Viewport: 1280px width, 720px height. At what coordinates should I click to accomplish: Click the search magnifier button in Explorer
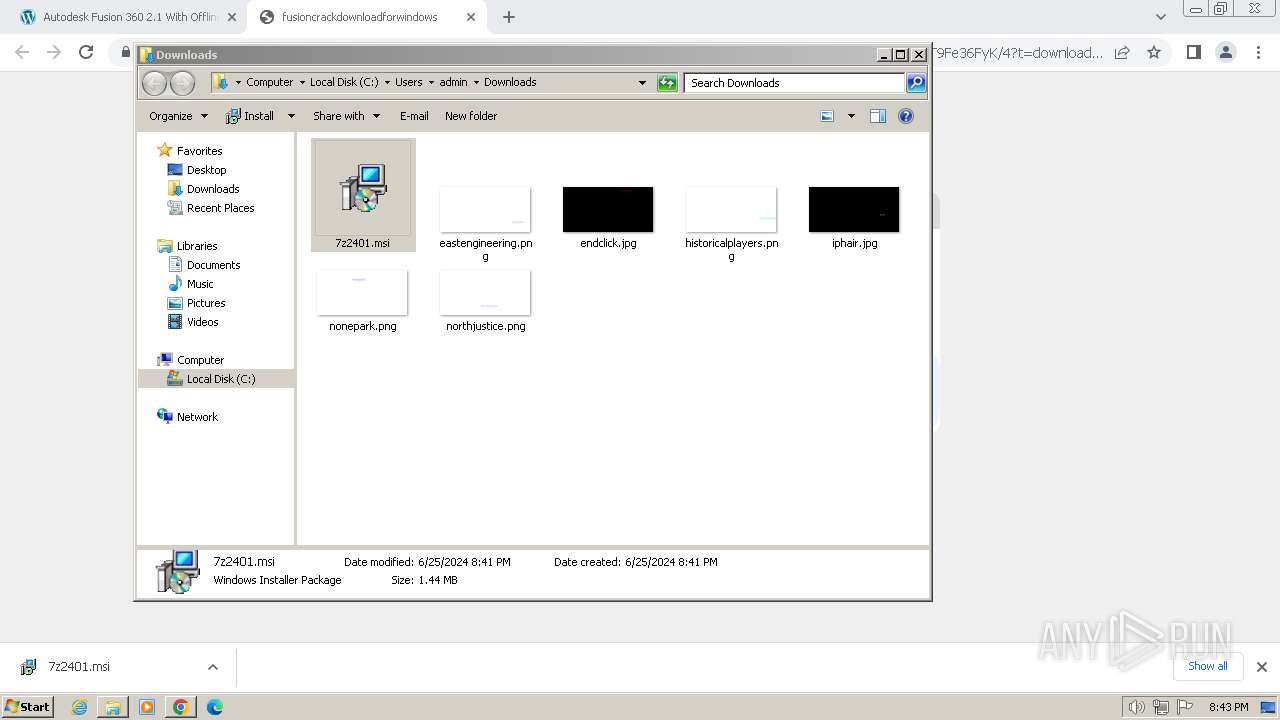916,83
